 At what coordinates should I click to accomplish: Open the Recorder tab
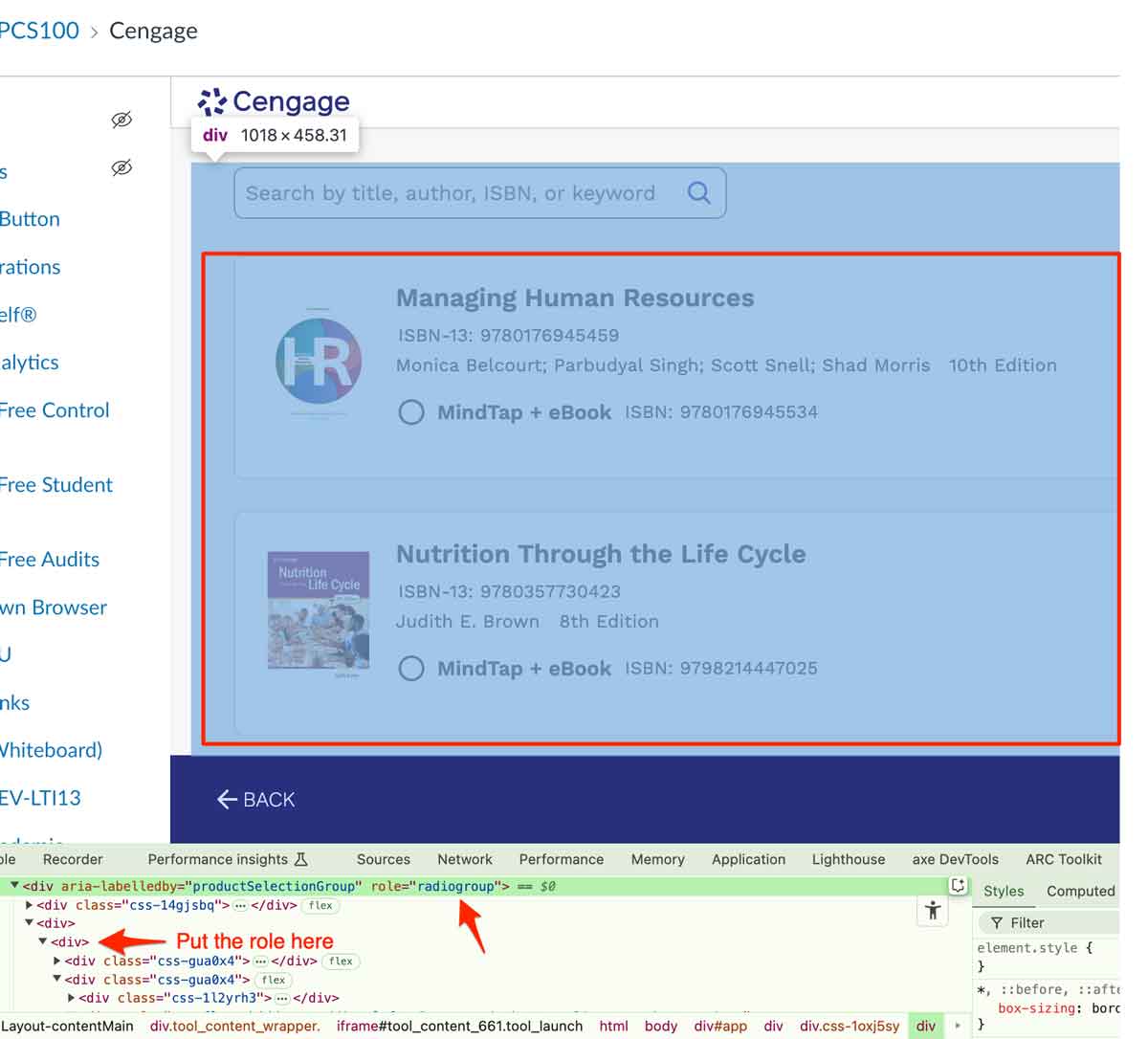(x=73, y=859)
